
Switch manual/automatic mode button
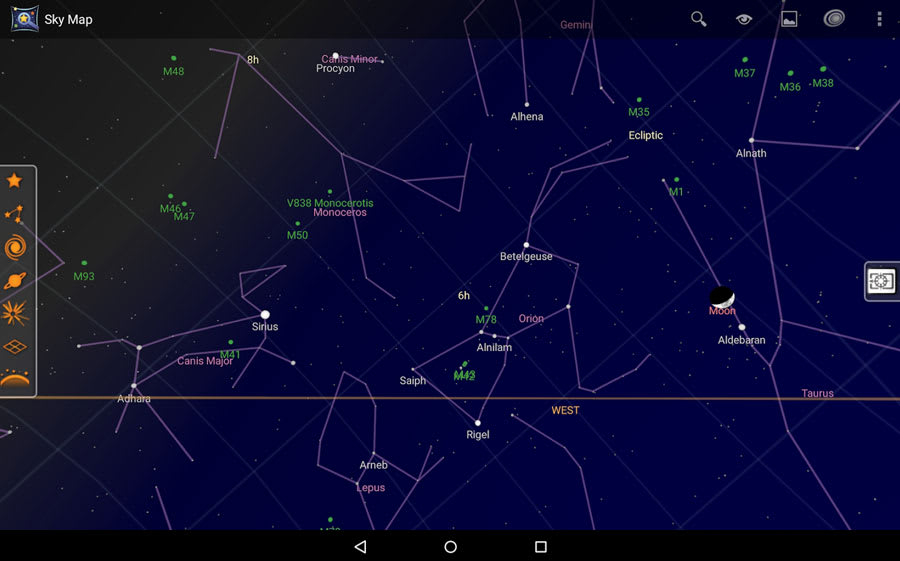click(882, 281)
